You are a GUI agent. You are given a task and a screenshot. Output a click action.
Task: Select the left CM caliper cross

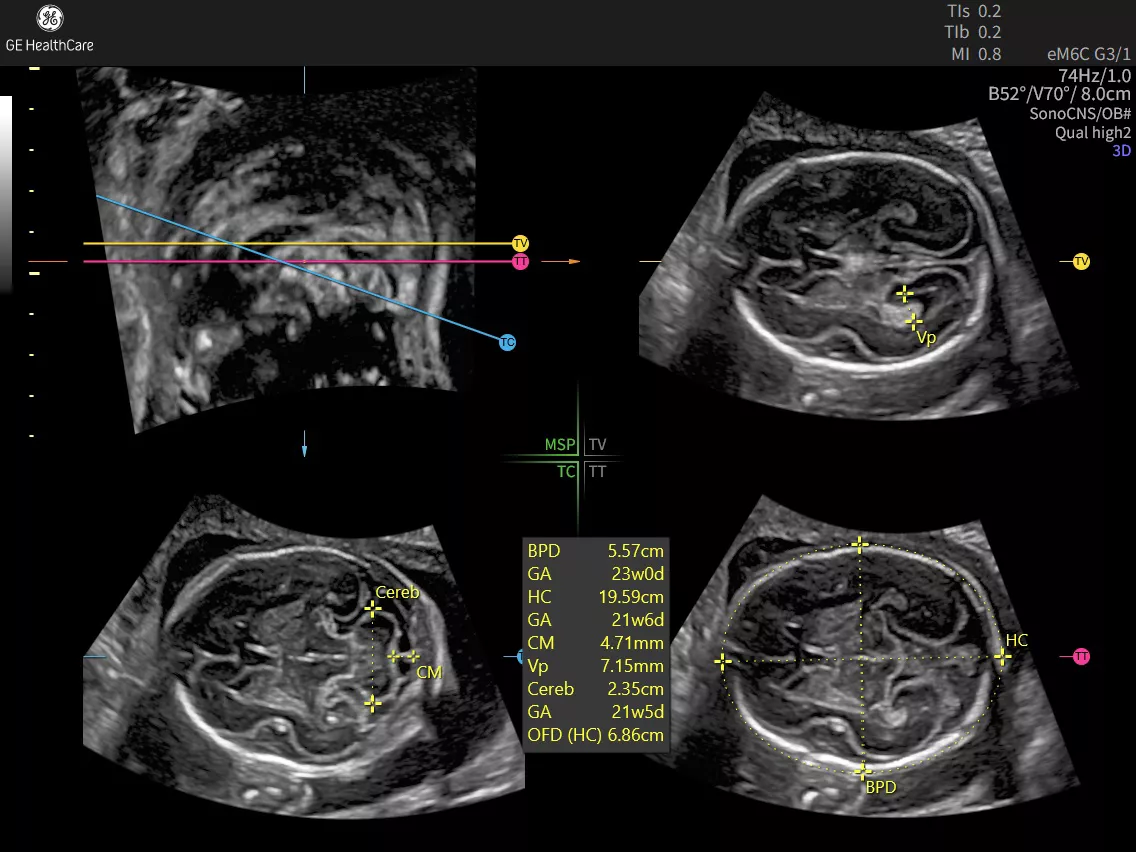[x=393, y=656]
